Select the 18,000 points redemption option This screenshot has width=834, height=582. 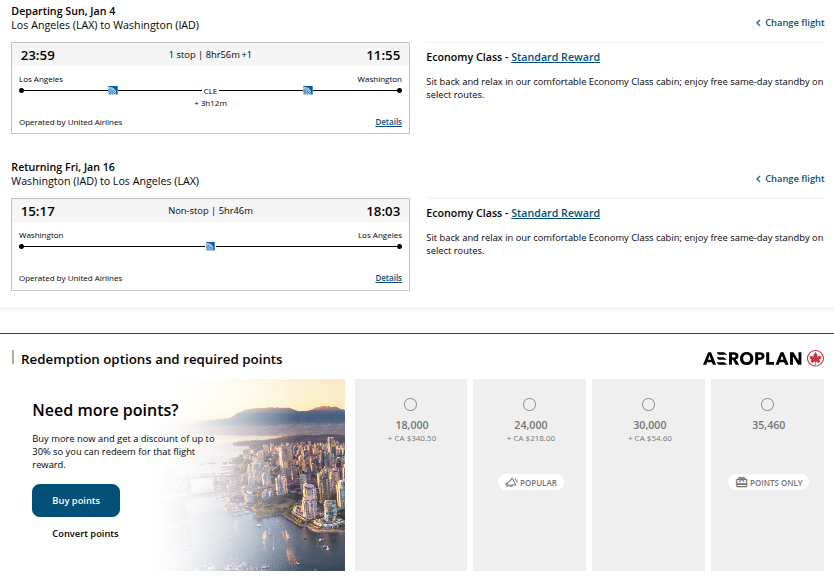click(410, 404)
